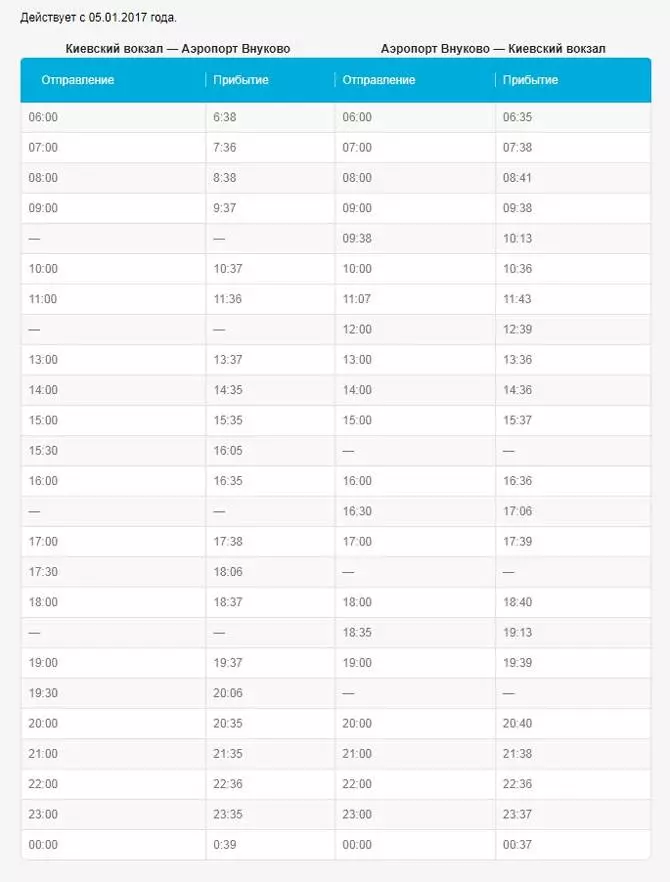The image size is (670, 882).
Task: Click the 'Аэропорт Внуково — Киевский вокзал' heading
Action: click(493, 49)
